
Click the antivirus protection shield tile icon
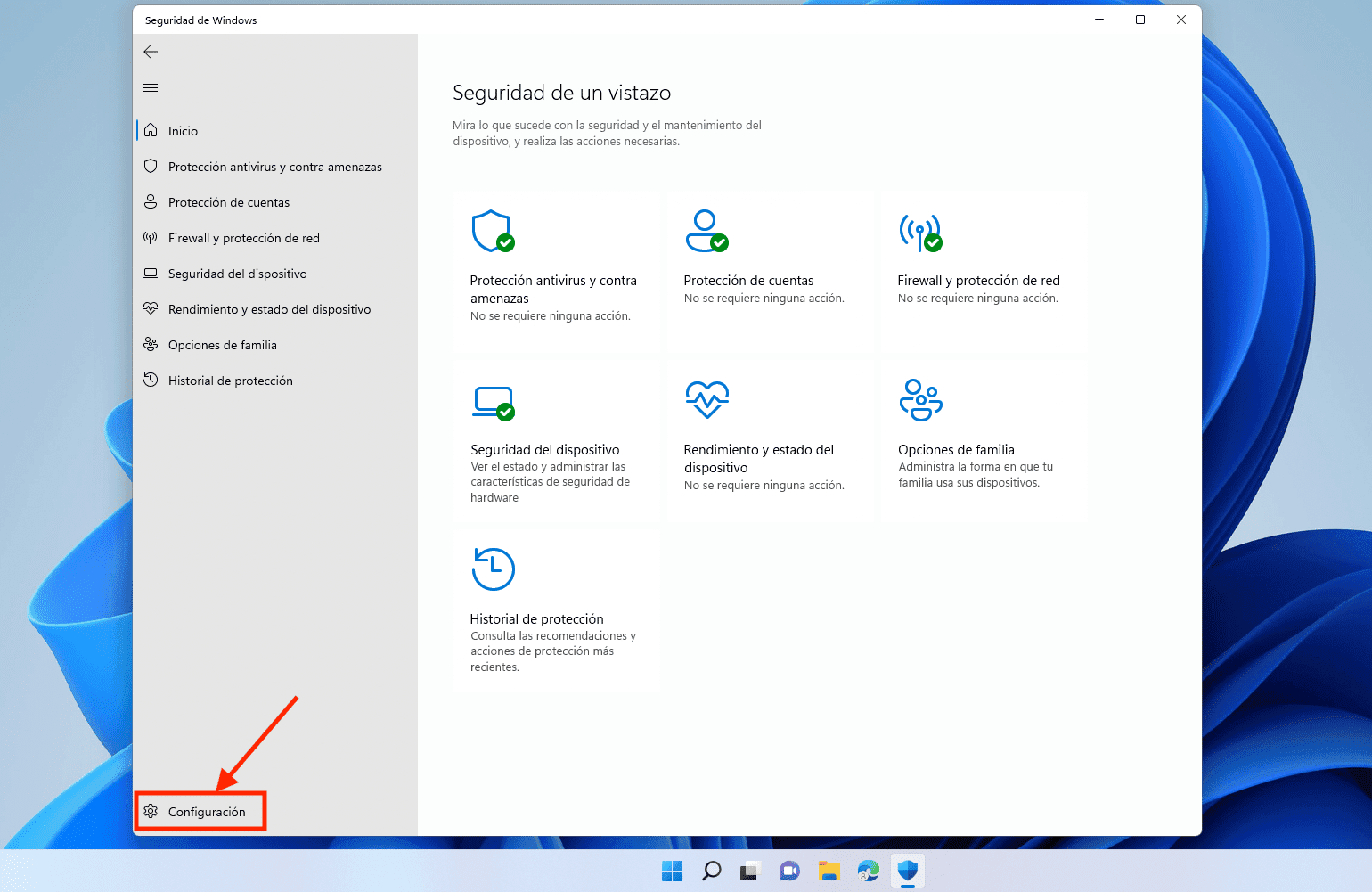coord(493,230)
